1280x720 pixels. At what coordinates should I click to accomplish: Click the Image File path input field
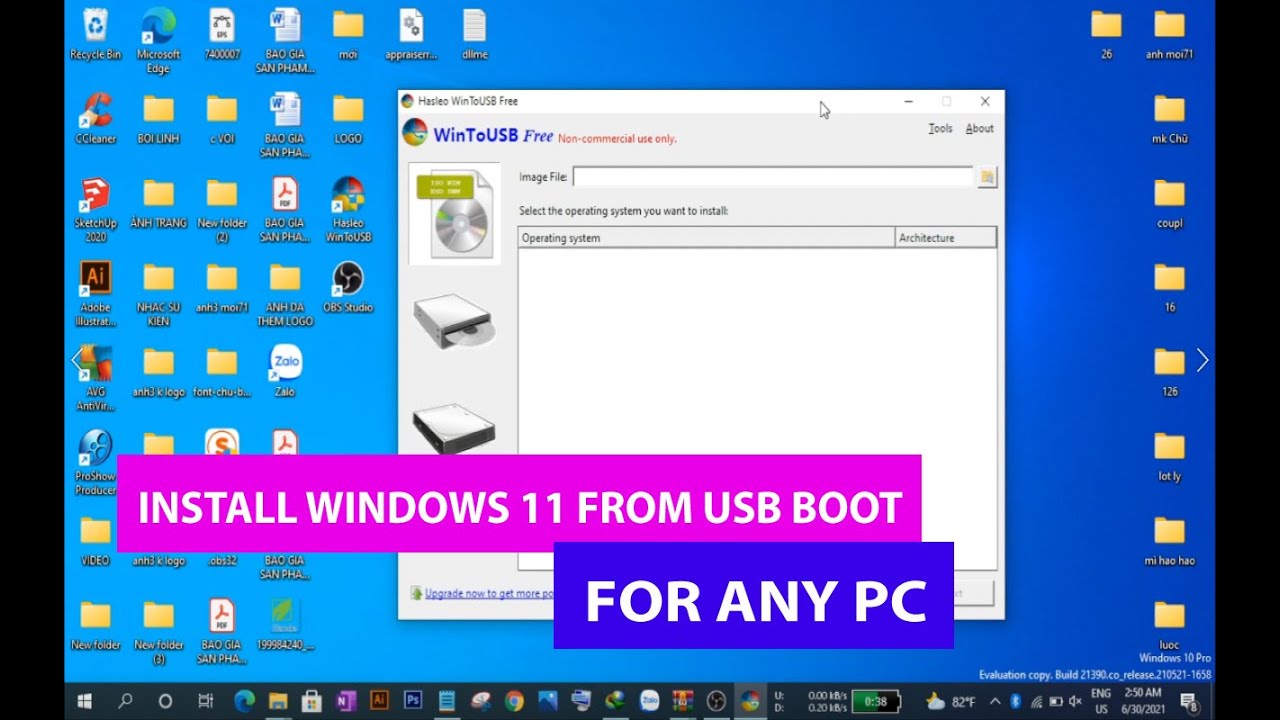coord(773,177)
